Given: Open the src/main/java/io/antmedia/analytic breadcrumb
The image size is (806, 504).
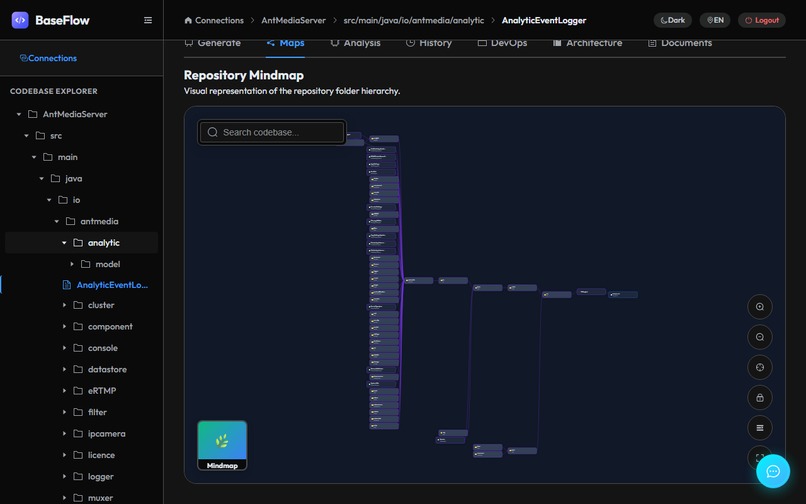Looking at the screenshot, I should click(414, 20).
